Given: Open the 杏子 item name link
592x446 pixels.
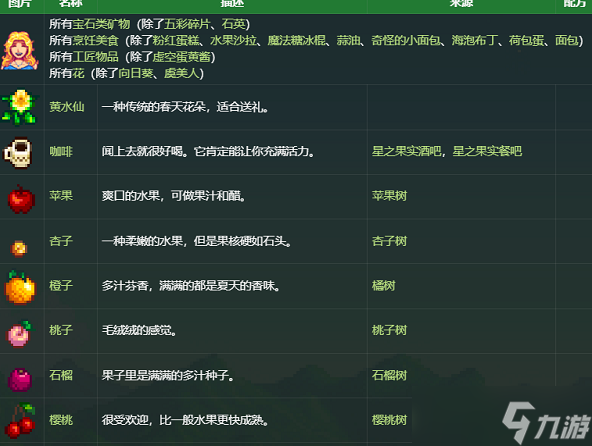Looking at the screenshot, I should [x=61, y=241].
